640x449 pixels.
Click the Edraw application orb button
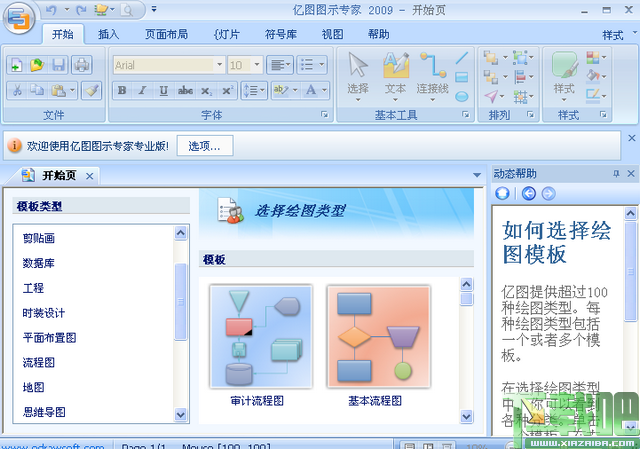click(18, 18)
